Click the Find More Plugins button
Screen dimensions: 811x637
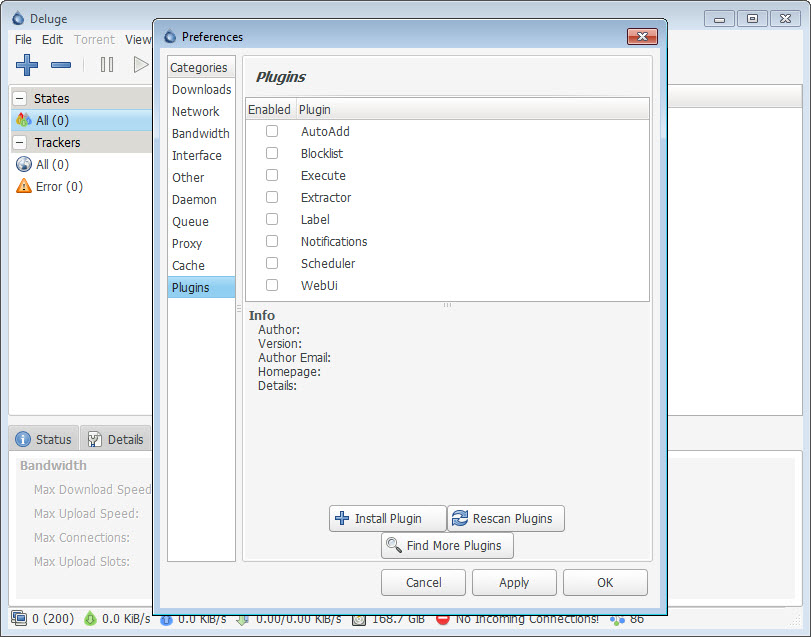447,545
